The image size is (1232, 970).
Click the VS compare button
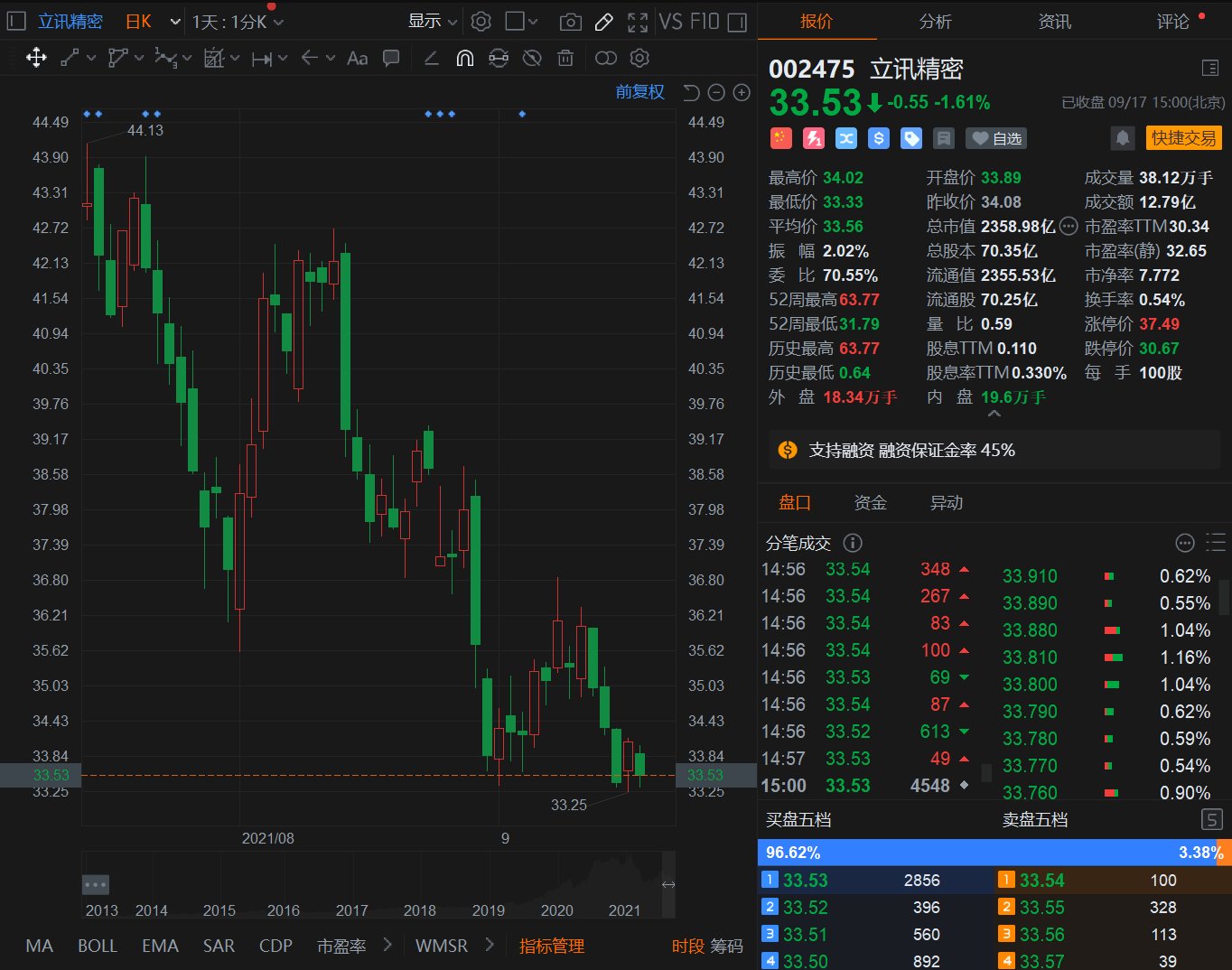pyautogui.click(x=670, y=22)
